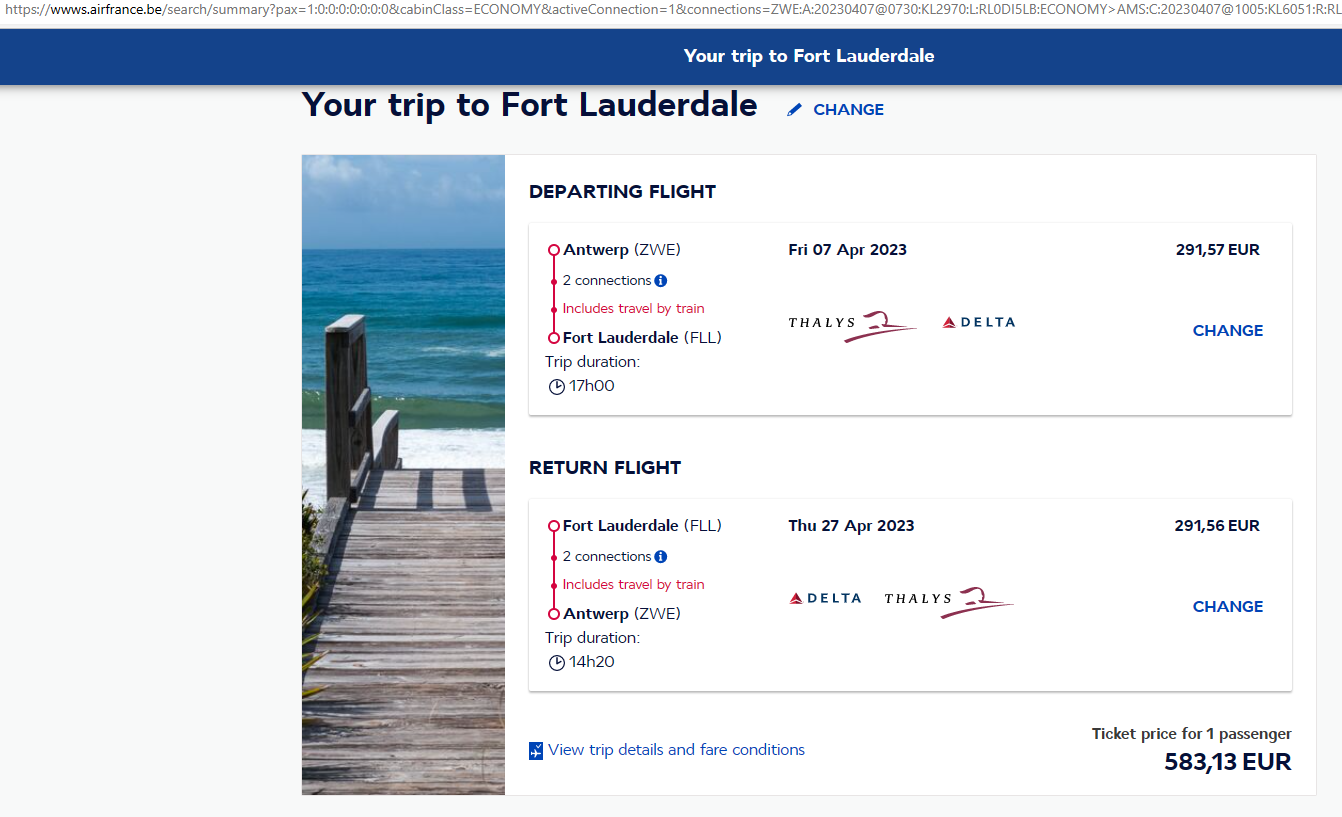Click the Delta logo in the return flight
Image resolution: width=1342 pixels, height=817 pixels.
(x=825, y=598)
